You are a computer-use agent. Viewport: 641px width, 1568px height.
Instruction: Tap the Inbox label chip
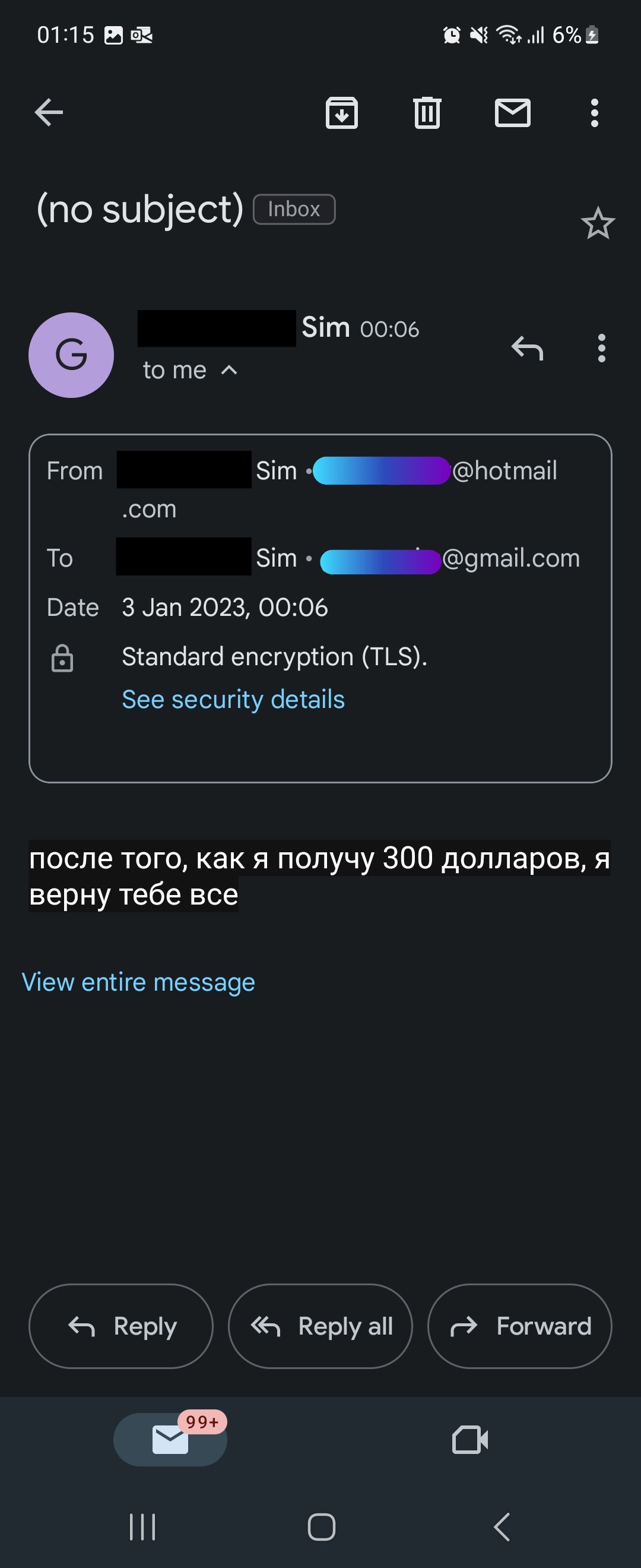[294, 209]
